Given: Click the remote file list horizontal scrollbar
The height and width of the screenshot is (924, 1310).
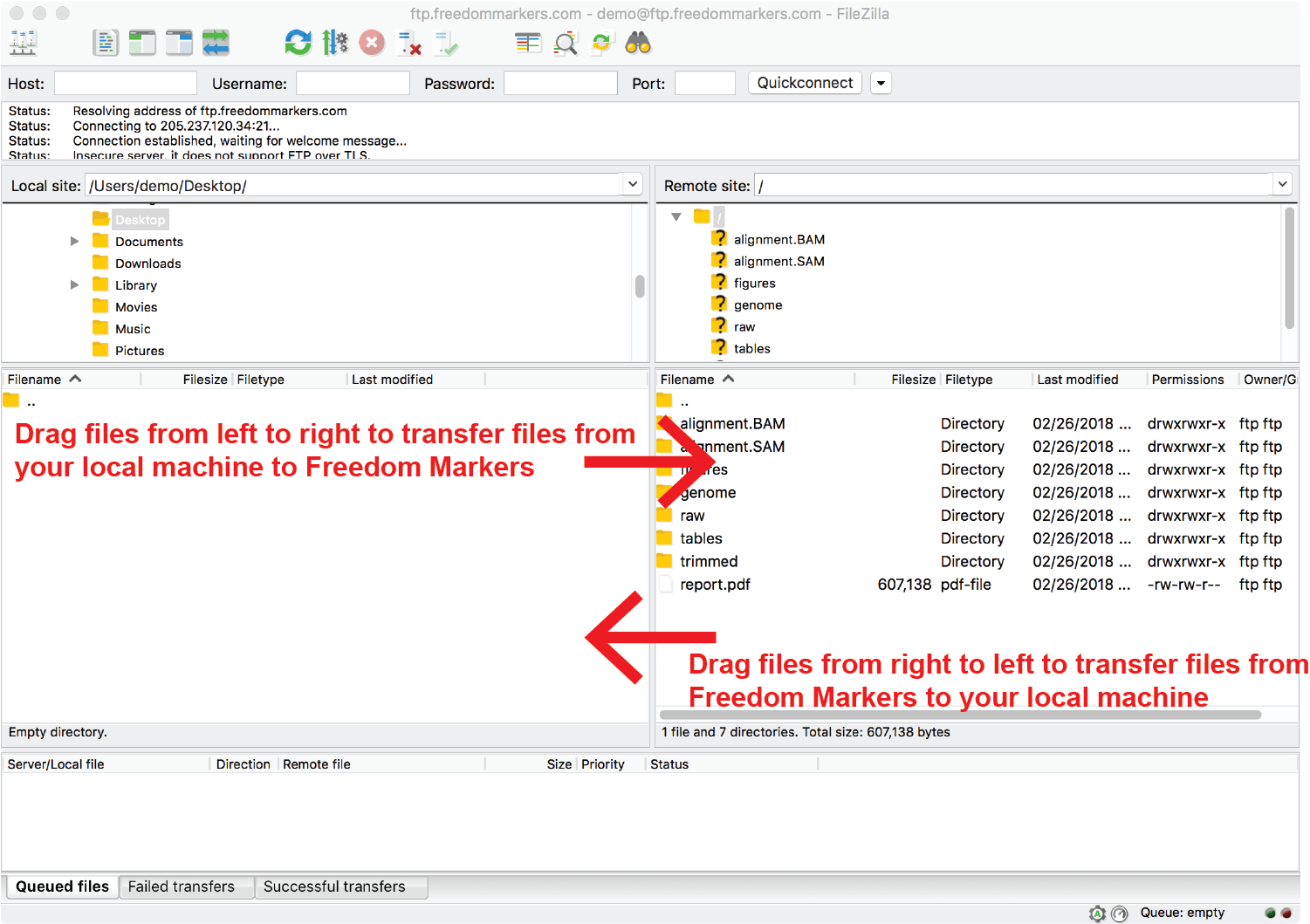Looking at the screenshot, I should pyautogui.click(x=960, y=715).
